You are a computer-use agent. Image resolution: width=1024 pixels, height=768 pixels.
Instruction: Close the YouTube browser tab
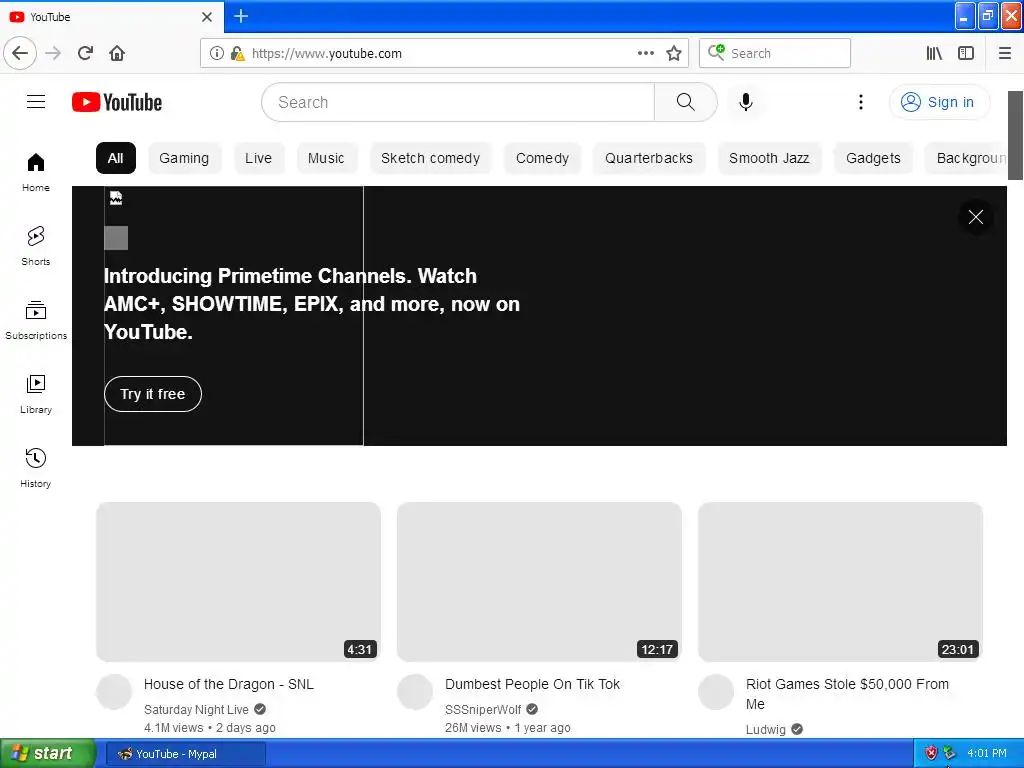207,16
